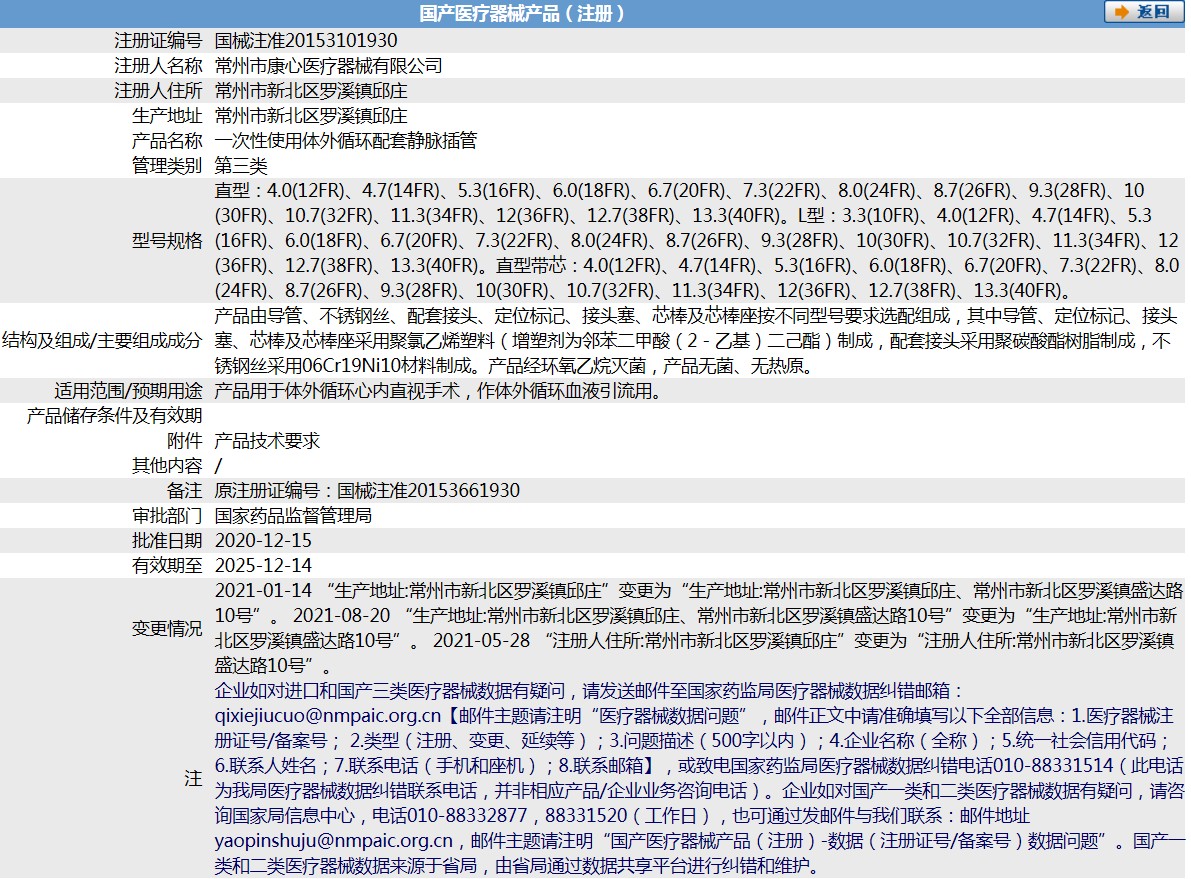This screenshot has width=1191, height=879.
Task: Click expiry date 2025-12-14
Action: 264,565
